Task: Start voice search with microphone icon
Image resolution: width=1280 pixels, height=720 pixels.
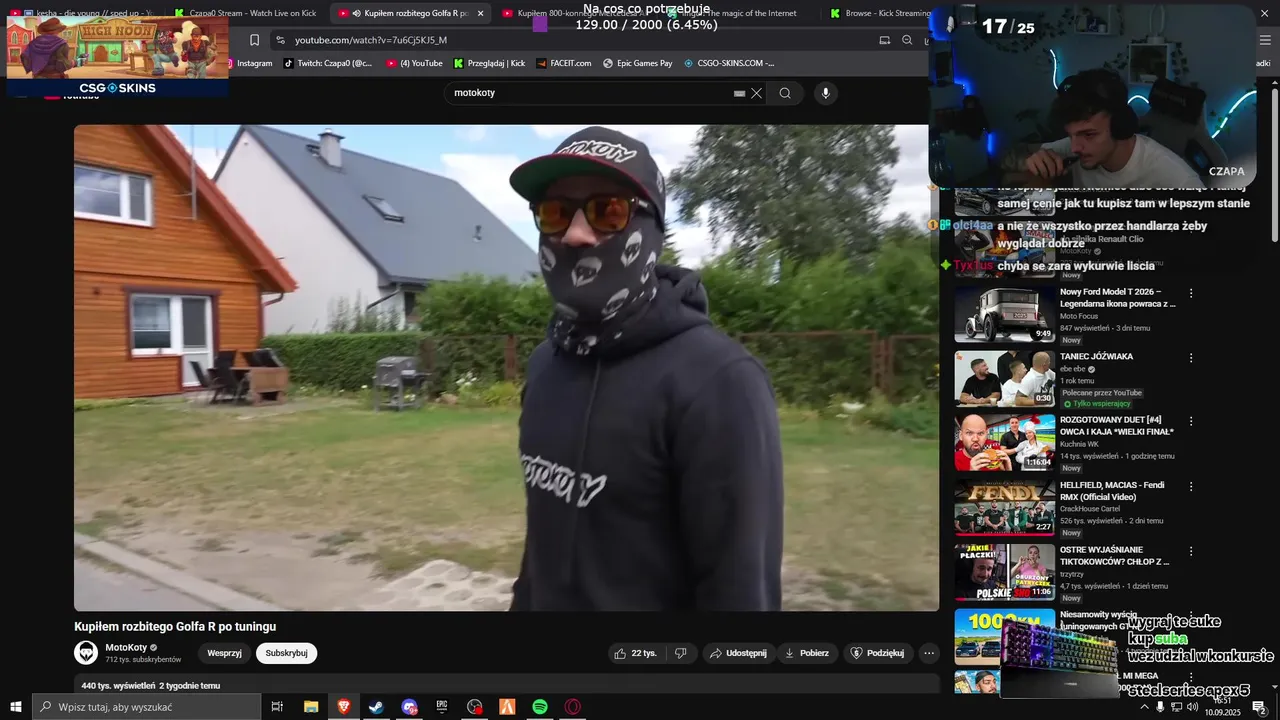Action: [x=825, y=93]
